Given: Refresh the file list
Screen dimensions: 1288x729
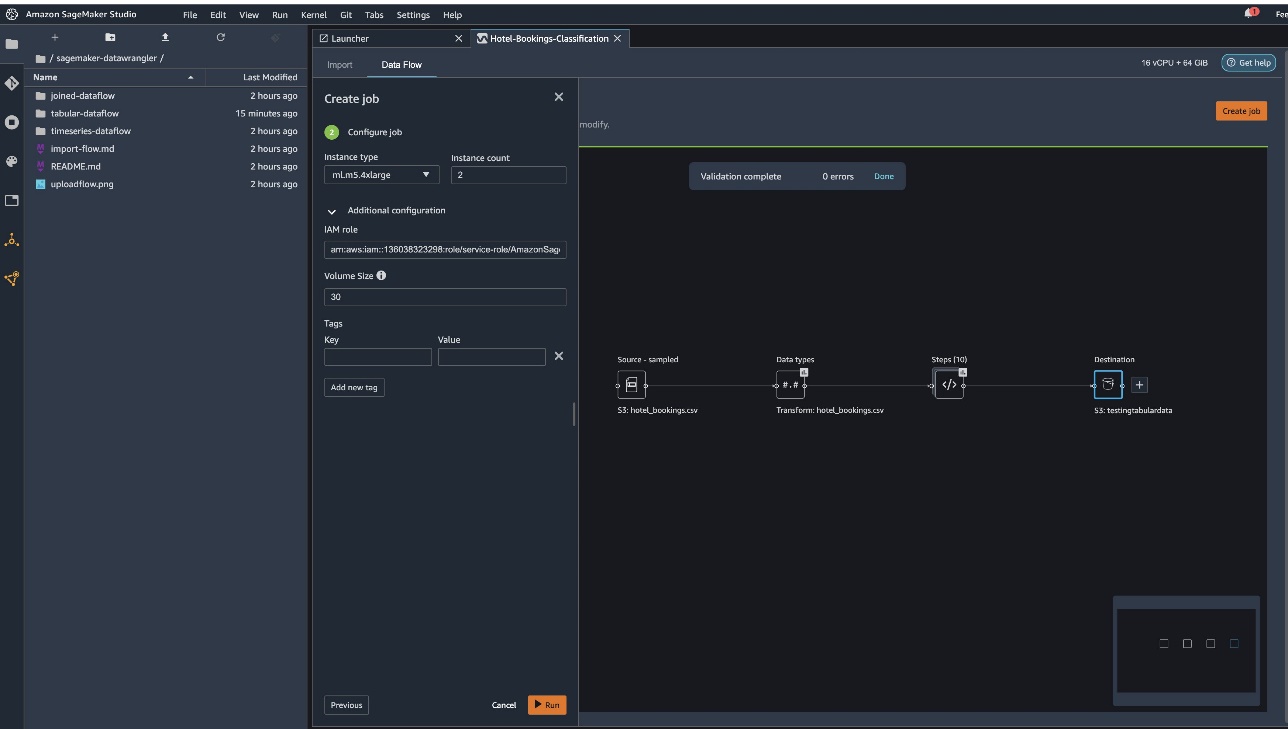Looking at the screenshot, I should coord(220,37).
